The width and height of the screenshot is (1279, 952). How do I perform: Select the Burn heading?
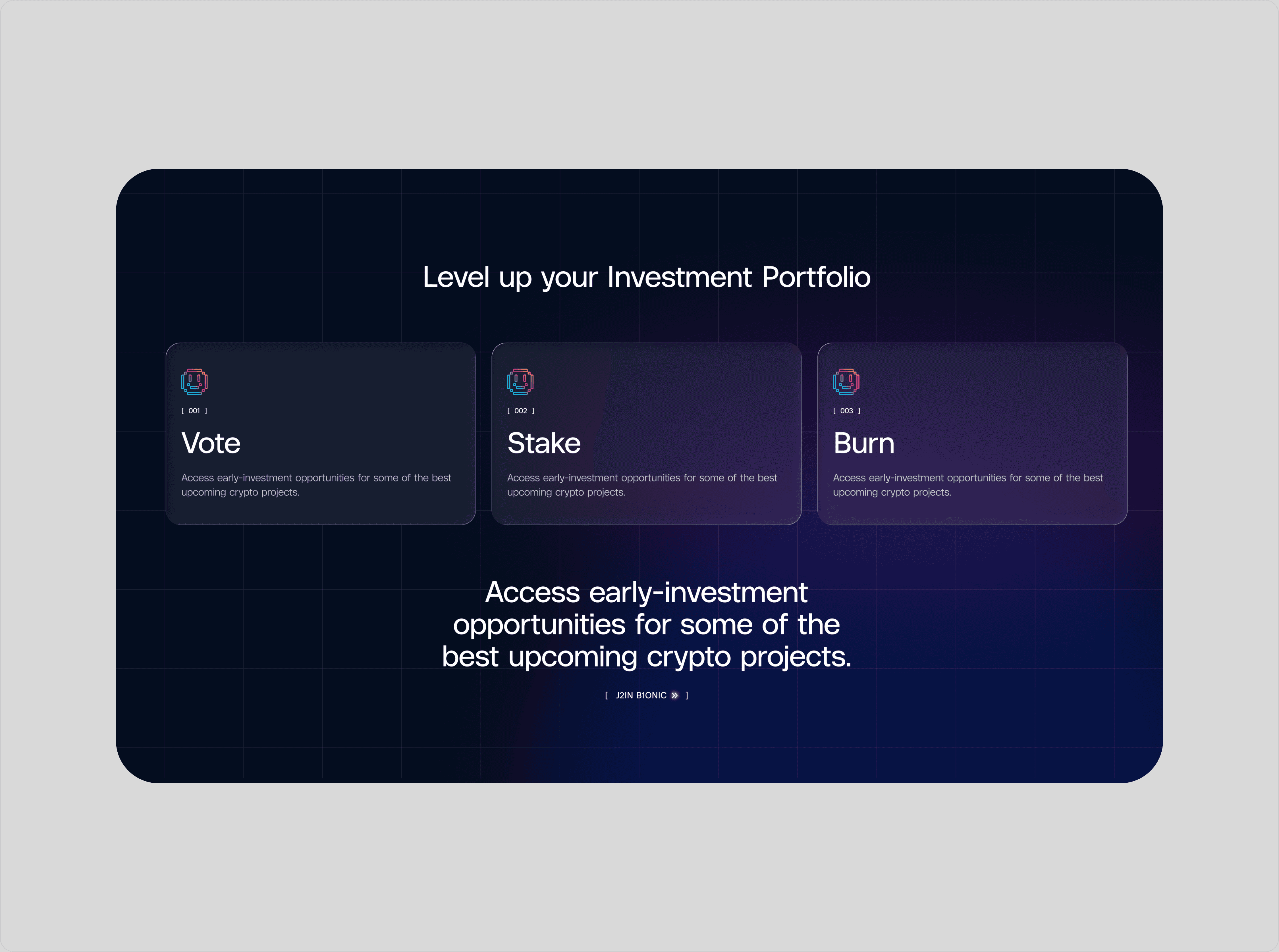[x=864, y=443]
